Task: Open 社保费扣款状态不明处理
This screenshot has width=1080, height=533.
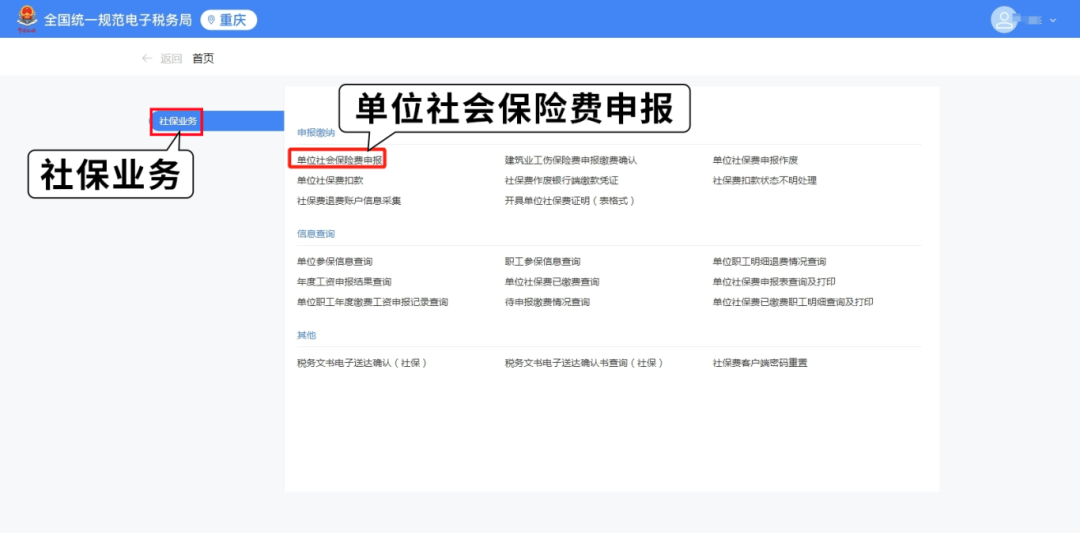Action: [x=764, y=180]
